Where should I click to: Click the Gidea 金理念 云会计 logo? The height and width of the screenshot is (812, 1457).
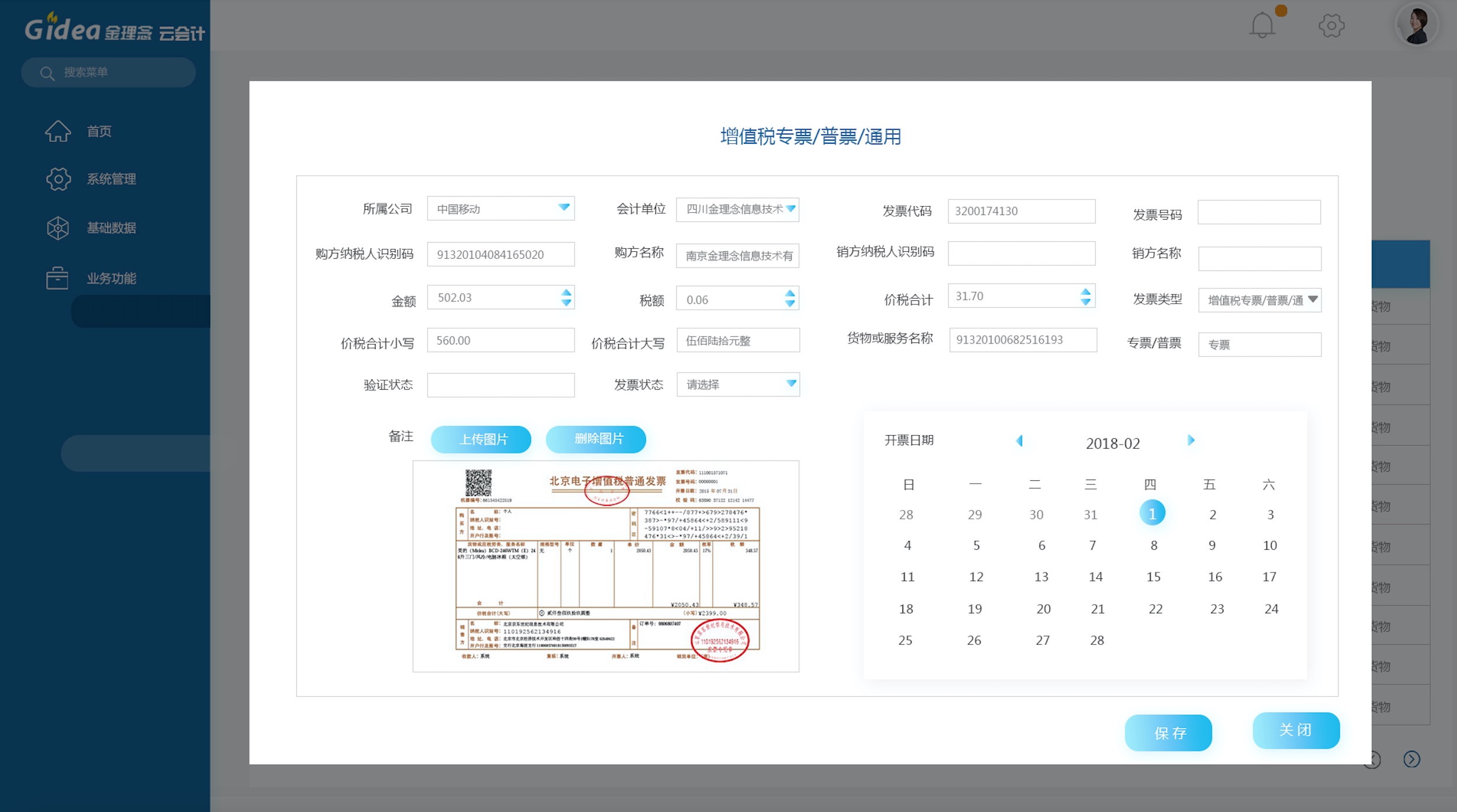tap(115, 27)
